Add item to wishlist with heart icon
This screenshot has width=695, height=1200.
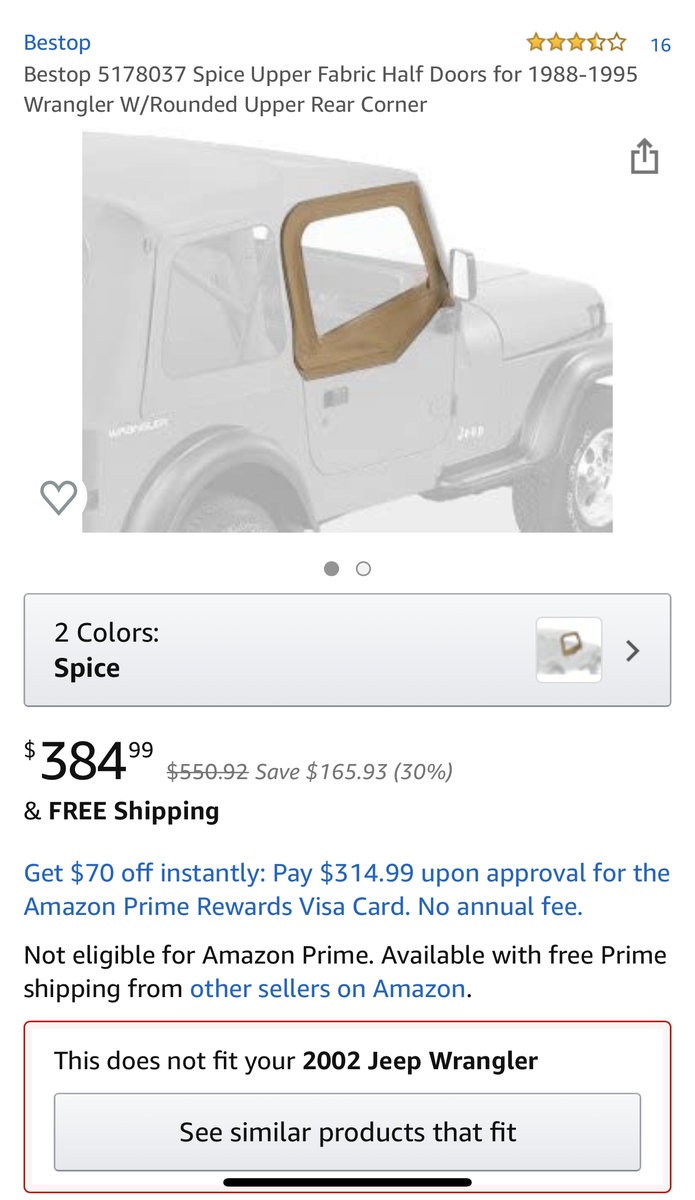[x=58, y=497]
